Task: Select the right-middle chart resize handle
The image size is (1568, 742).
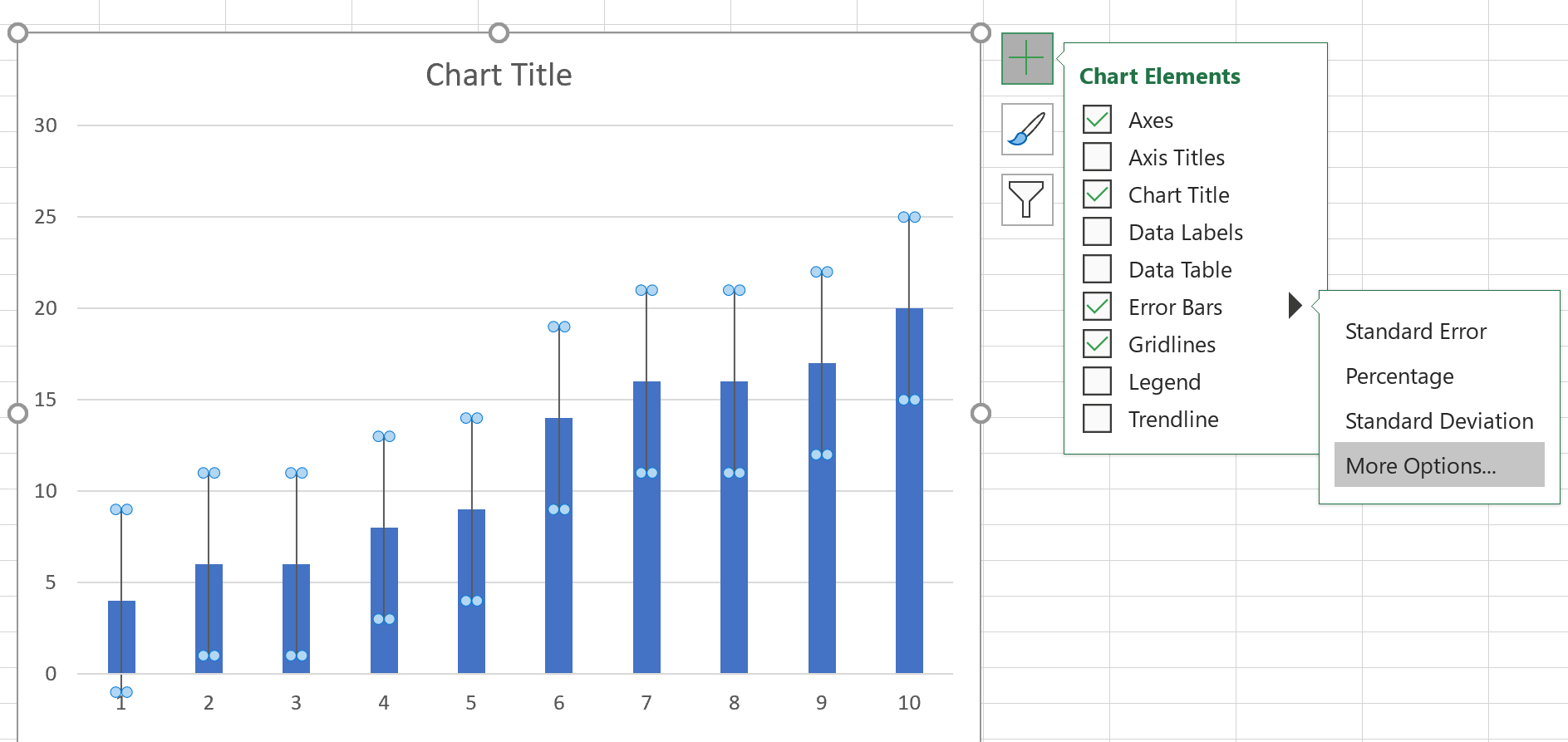Action: (981, 413)
